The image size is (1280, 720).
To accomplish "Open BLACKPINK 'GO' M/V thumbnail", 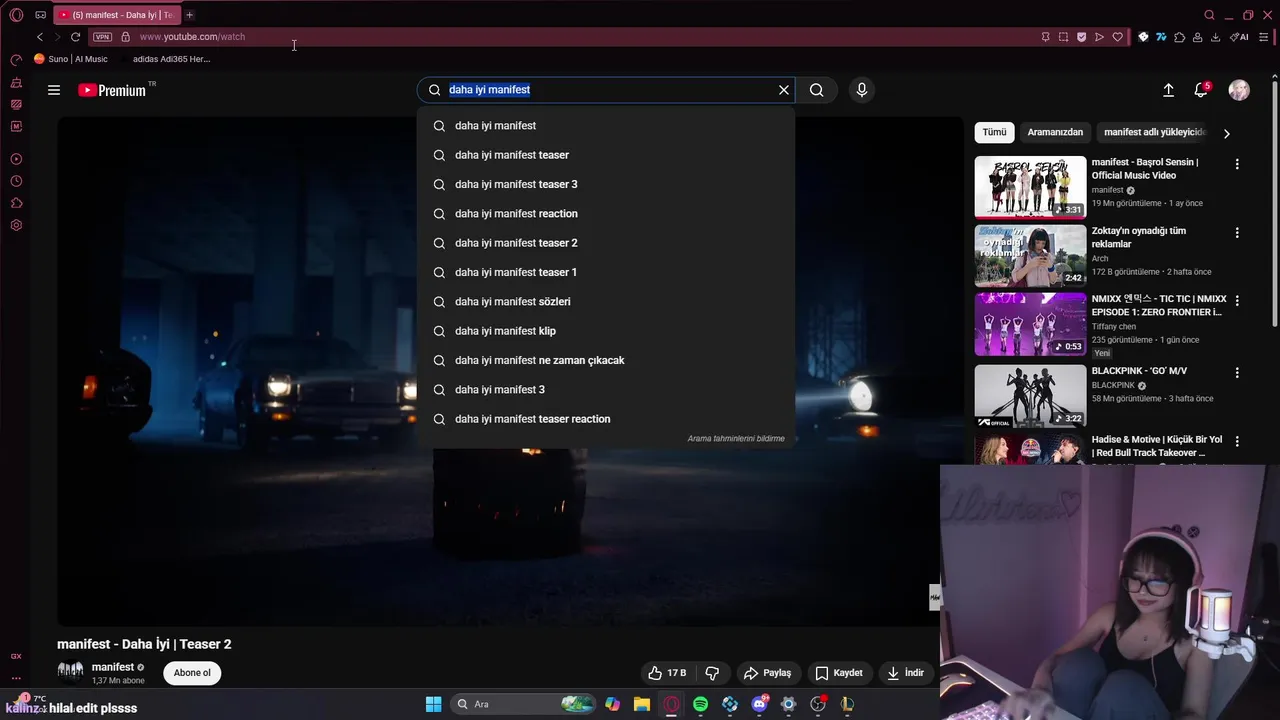I will [1030, 395].
